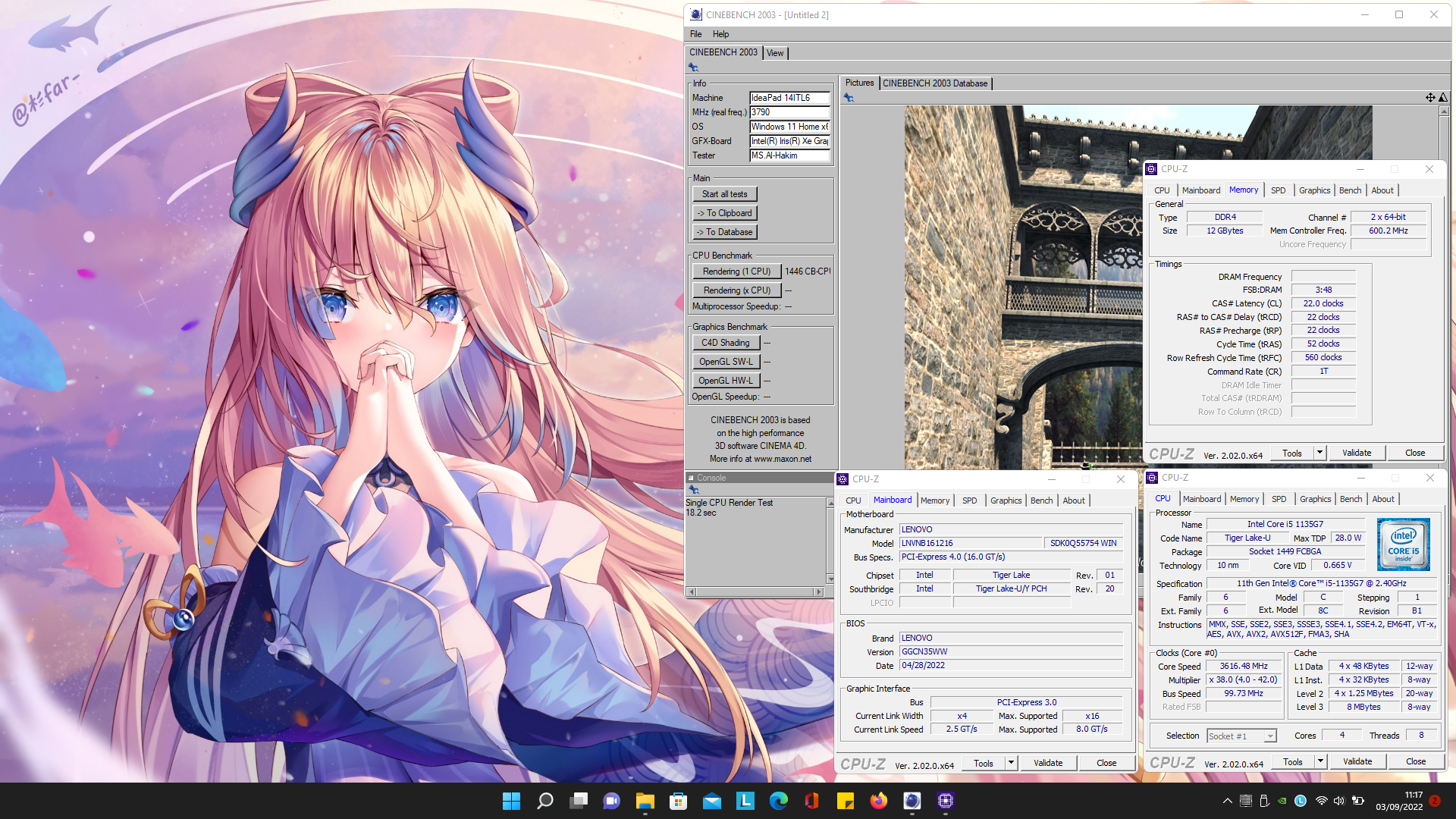The image size is (1456, 819).
Task: Click the pushpin icon below the CINEBENCH 2003 tab
Action: 693,67
